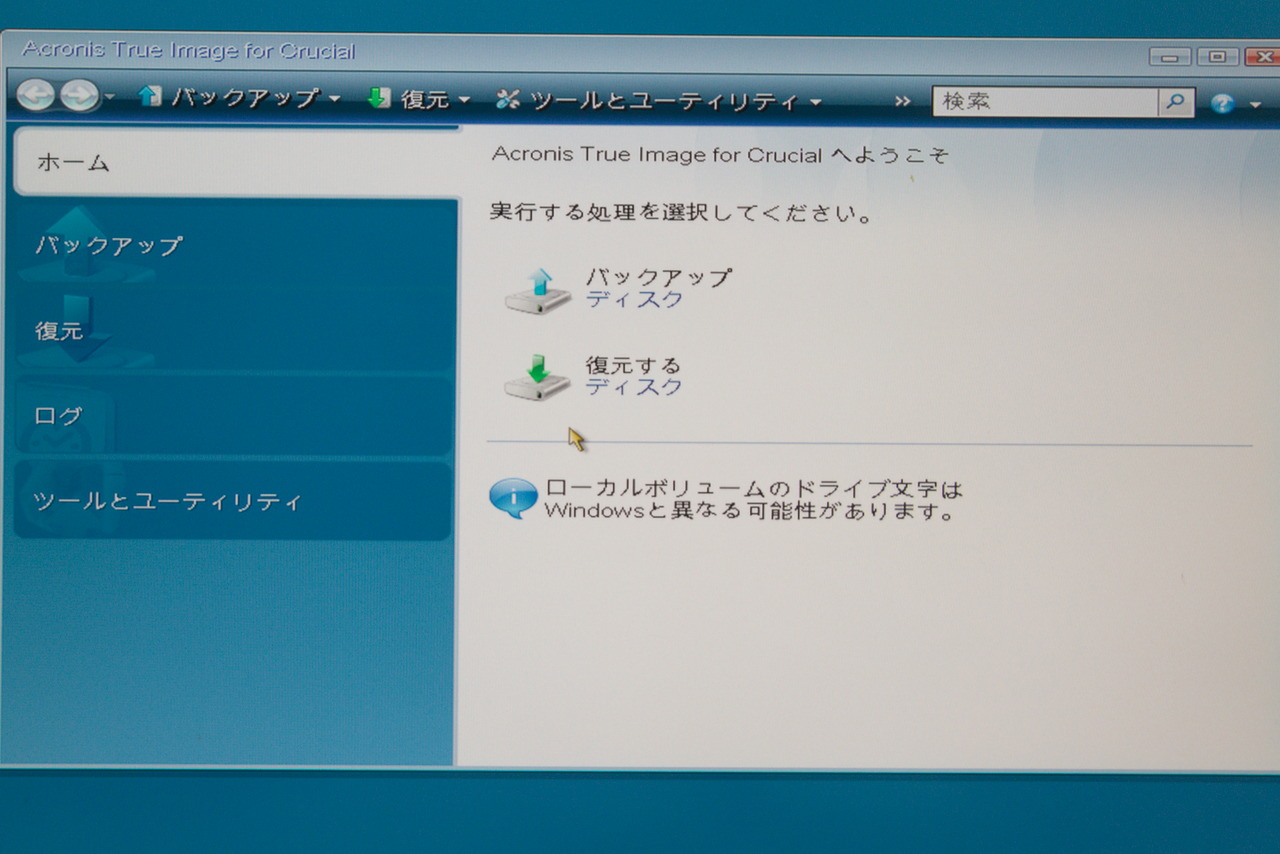Open ツールとユーティリティ in the sidebar
Screen dimensions: 1280x854
point(233,501)
